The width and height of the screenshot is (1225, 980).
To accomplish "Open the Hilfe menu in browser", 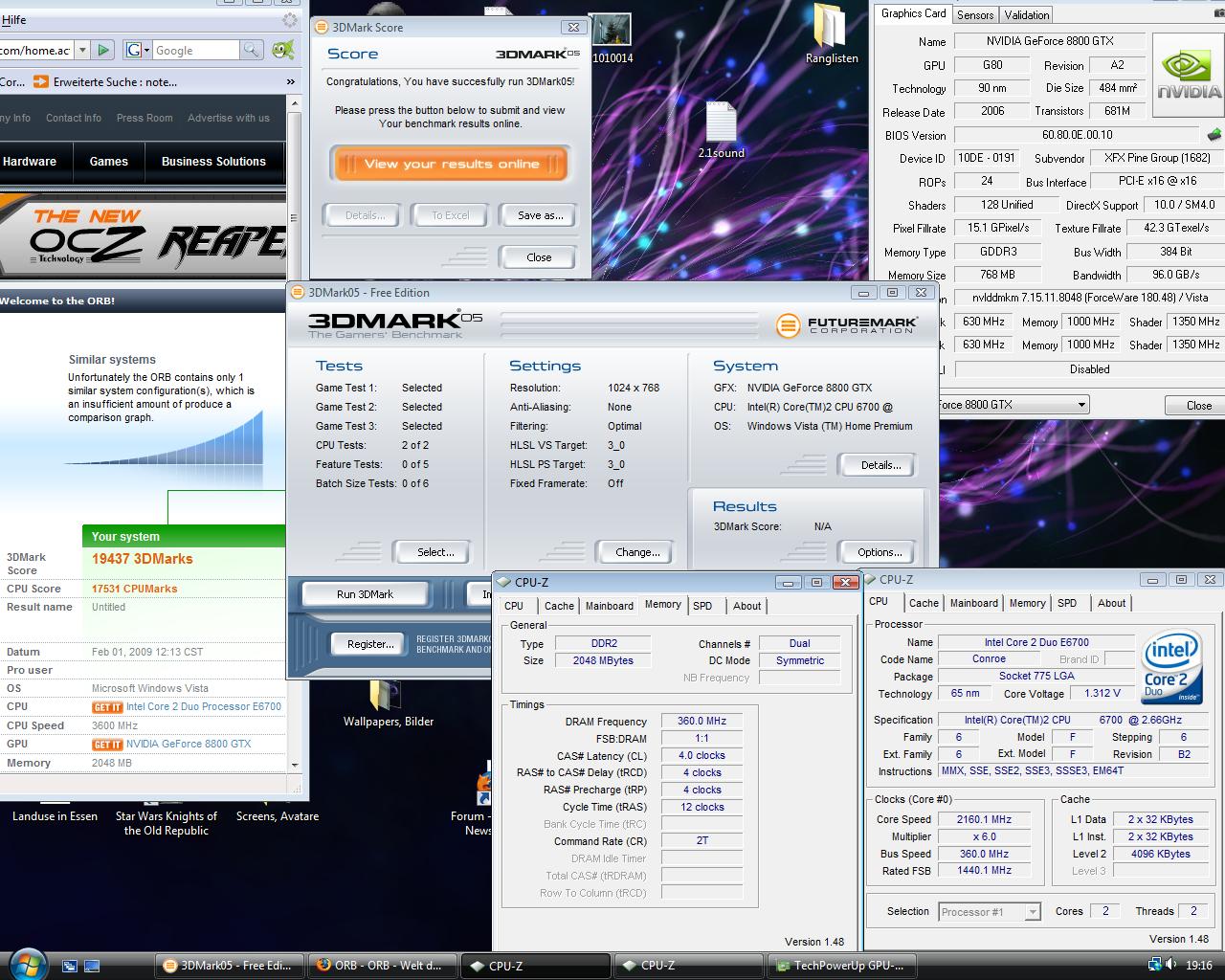I will [13, 19].
